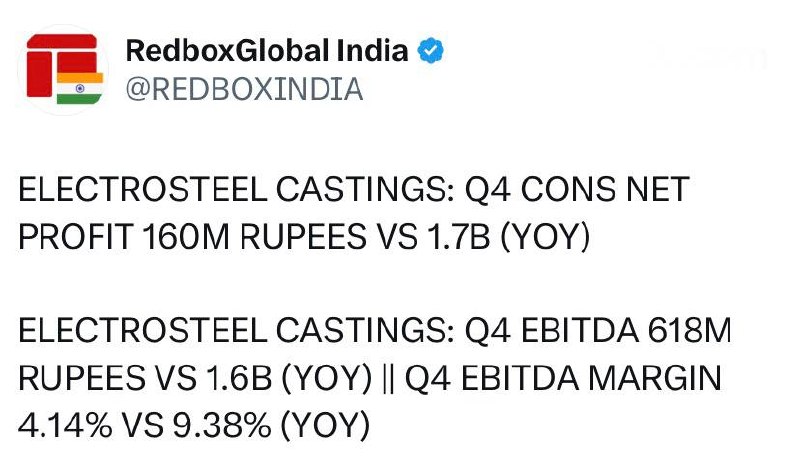Open the RedboxGlobal India profile avatar
The width and height of the screenshot is (800, 469).
[x=63, y=69]
